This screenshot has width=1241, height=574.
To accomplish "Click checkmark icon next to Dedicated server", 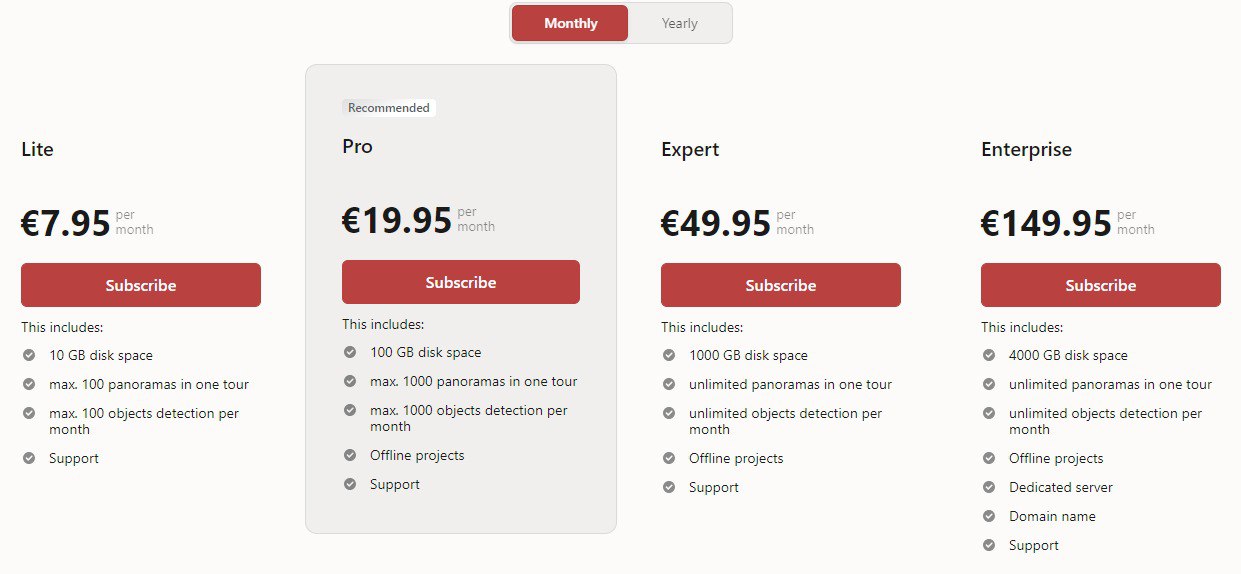I will 989,487.
